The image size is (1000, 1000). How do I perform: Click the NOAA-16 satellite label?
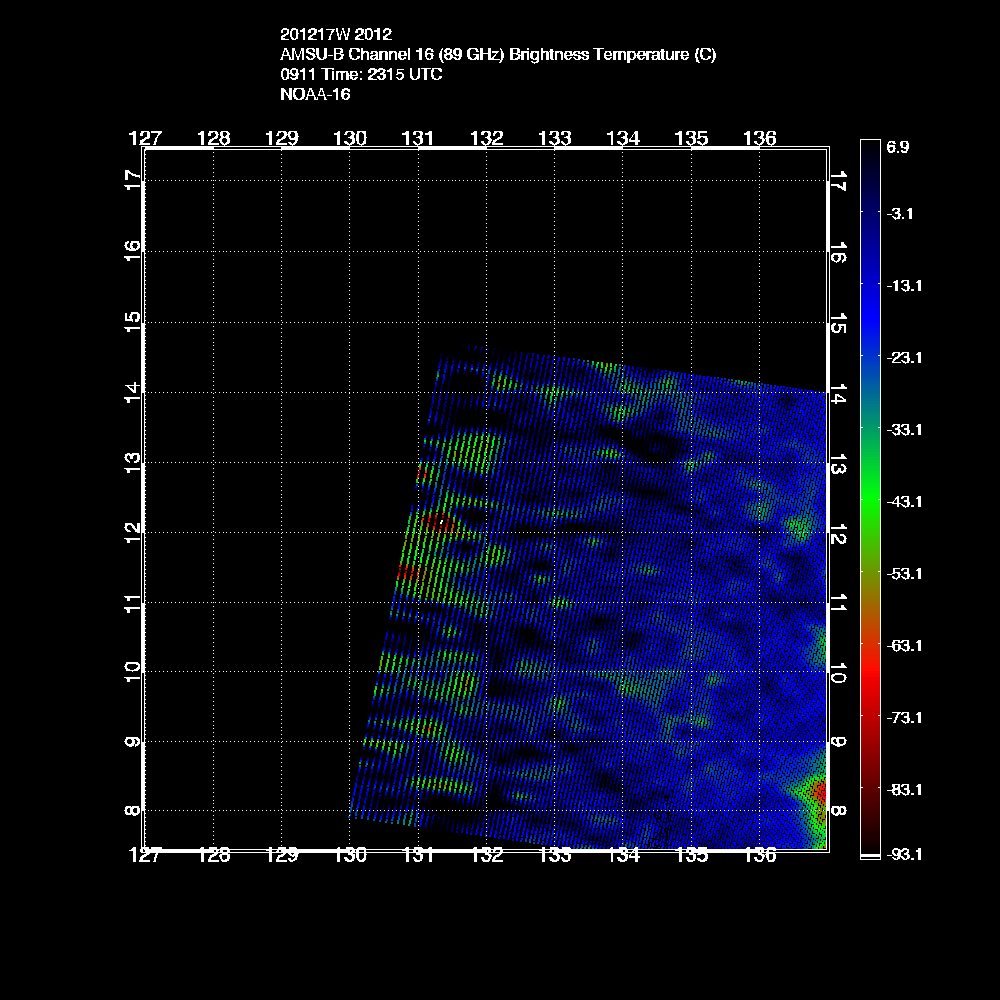tap(316, 95)
